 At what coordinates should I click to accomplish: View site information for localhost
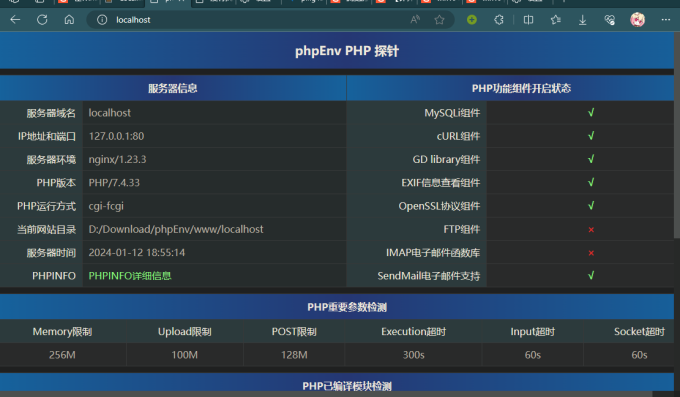(x=102, y=20)
